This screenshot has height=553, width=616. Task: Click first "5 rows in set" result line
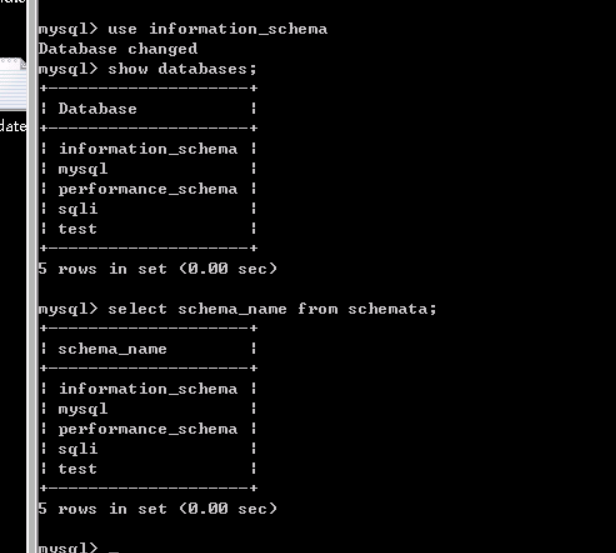pyautogui.click(x=158, y=269)
